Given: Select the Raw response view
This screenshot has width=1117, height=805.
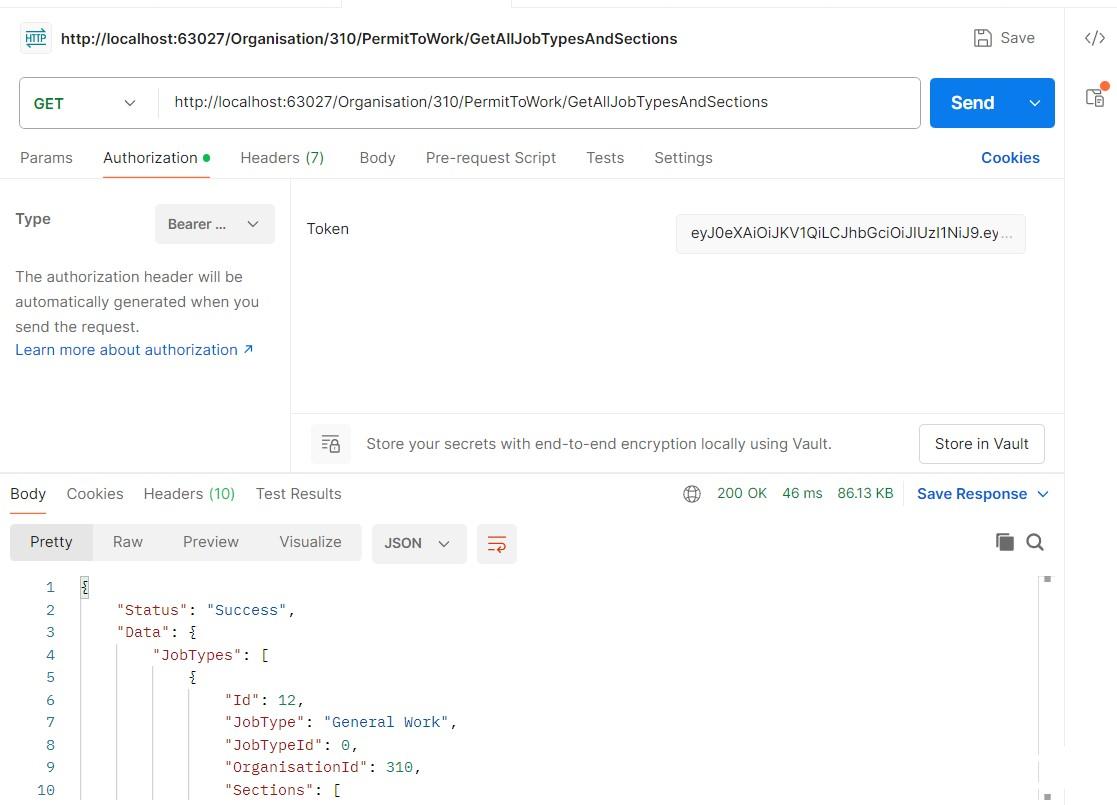Looking at the screenshot, I should click(128, 542).
